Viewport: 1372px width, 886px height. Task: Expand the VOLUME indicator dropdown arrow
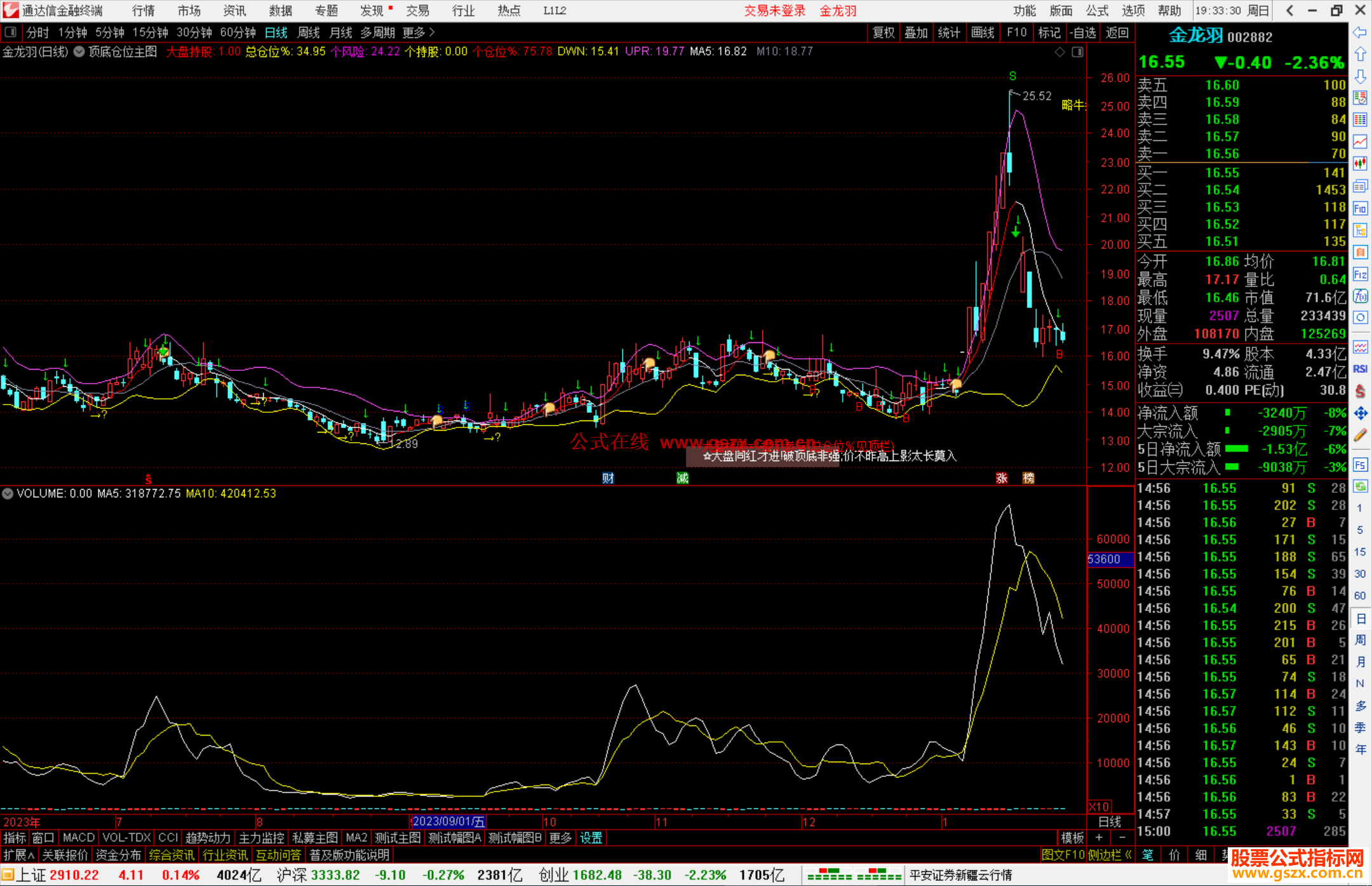pyautogui.click(x=8, y=493)
